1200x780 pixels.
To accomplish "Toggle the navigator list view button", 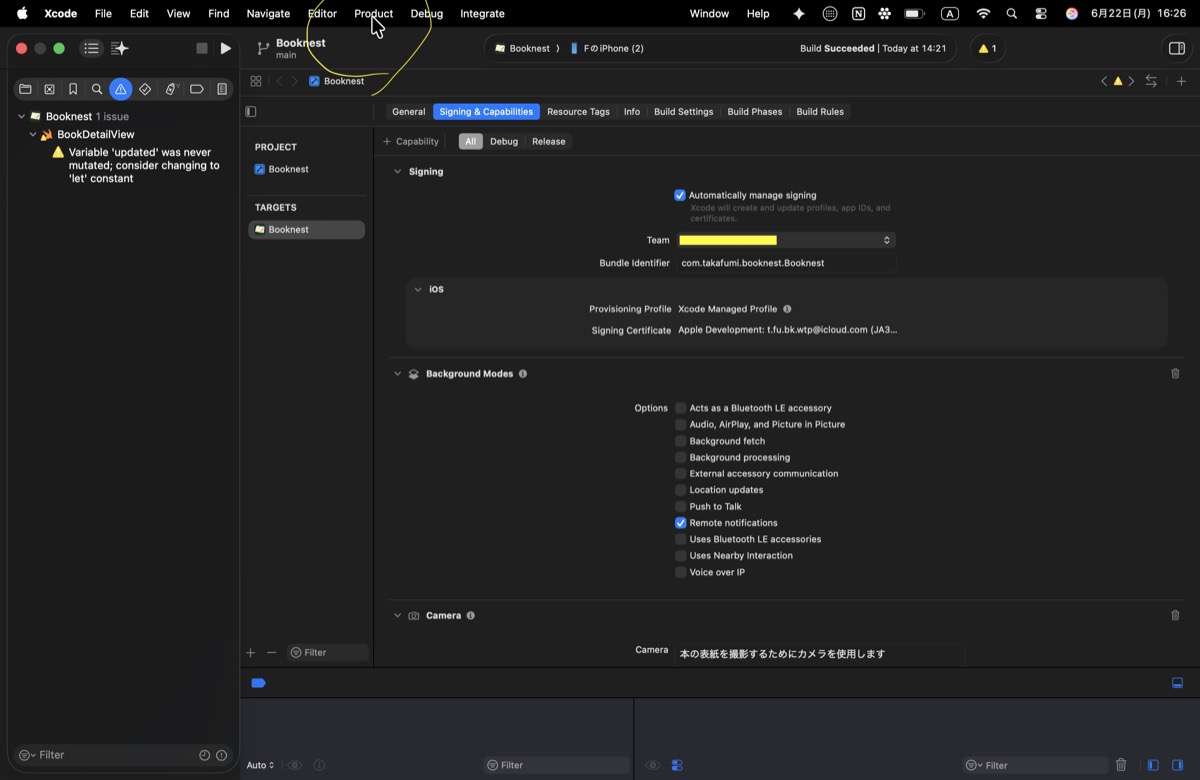I will 91,48.
